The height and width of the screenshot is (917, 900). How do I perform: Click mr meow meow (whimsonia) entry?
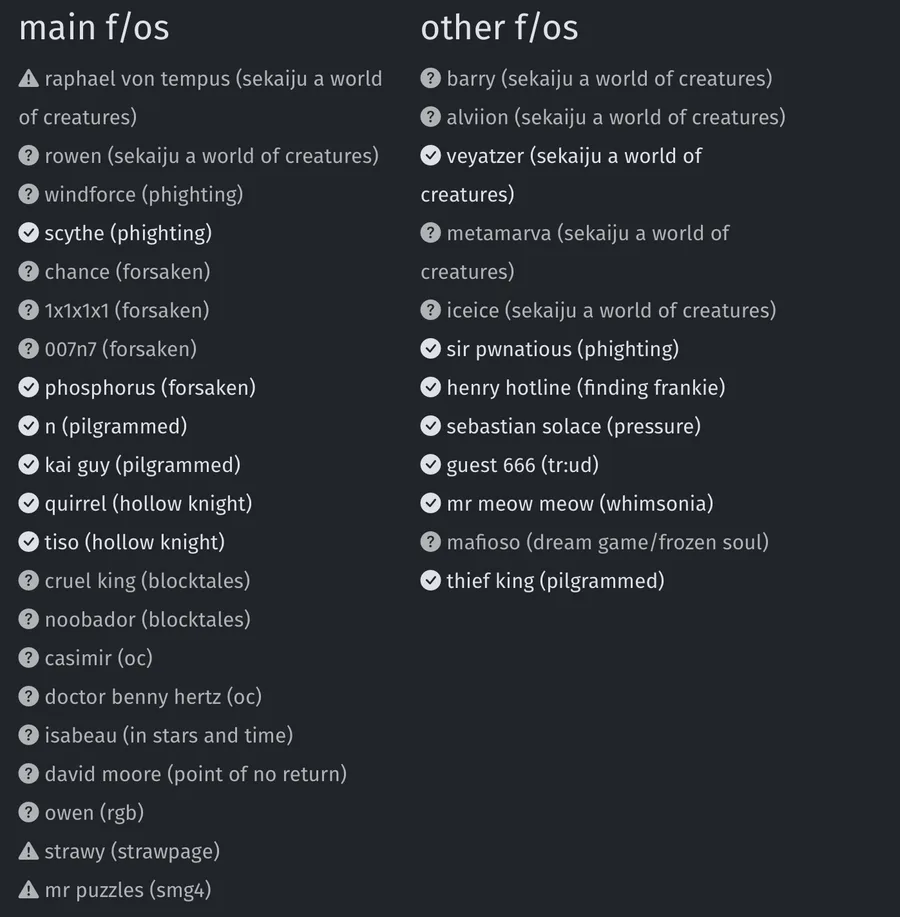(567, 504)
